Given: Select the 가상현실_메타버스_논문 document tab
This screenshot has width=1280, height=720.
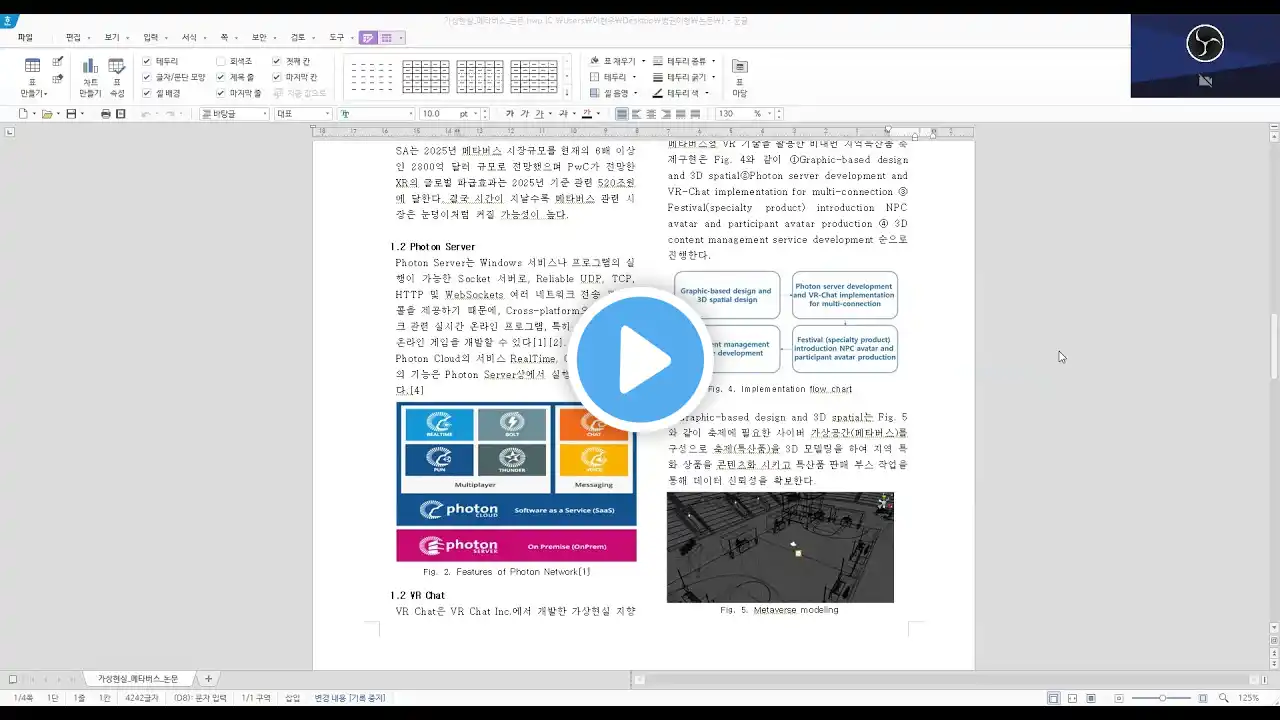Looking at the screenshot, I should [138, 679].
